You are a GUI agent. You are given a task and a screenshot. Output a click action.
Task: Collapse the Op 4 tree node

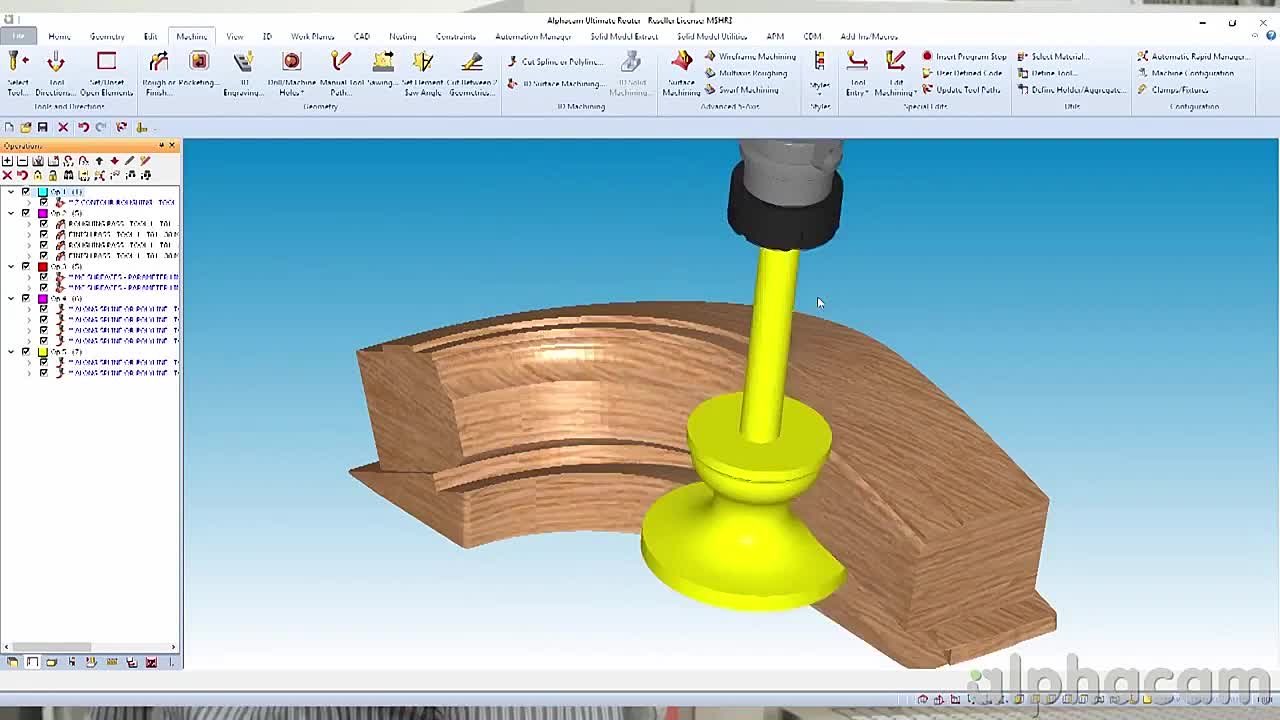[11, 298]
